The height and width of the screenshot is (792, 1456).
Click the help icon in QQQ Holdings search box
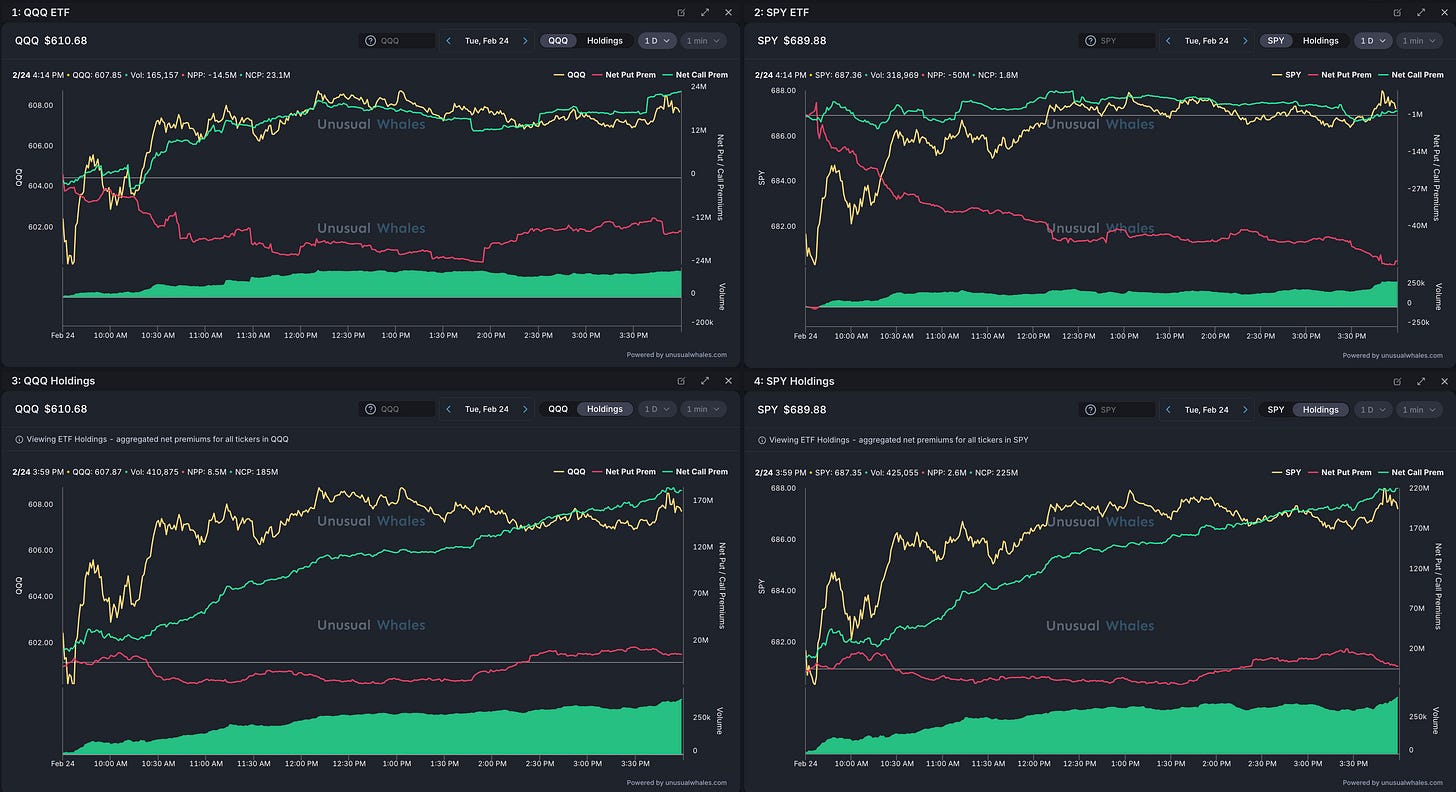pos(371,409)
